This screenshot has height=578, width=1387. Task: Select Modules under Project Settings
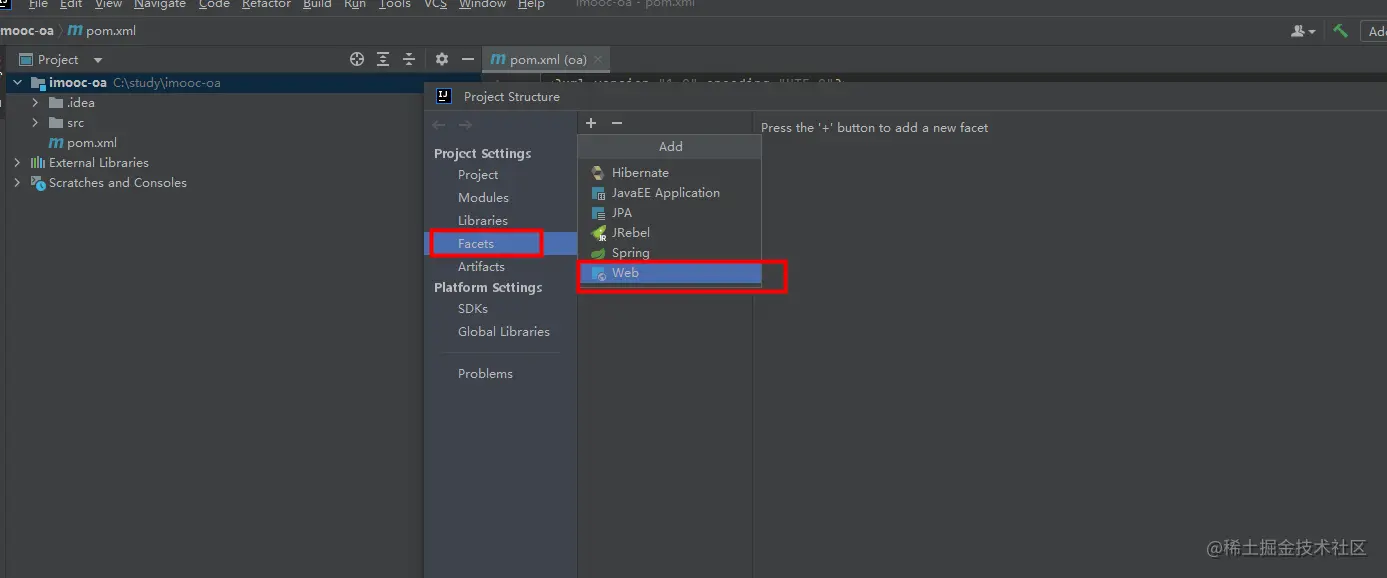tap(483, 198)
